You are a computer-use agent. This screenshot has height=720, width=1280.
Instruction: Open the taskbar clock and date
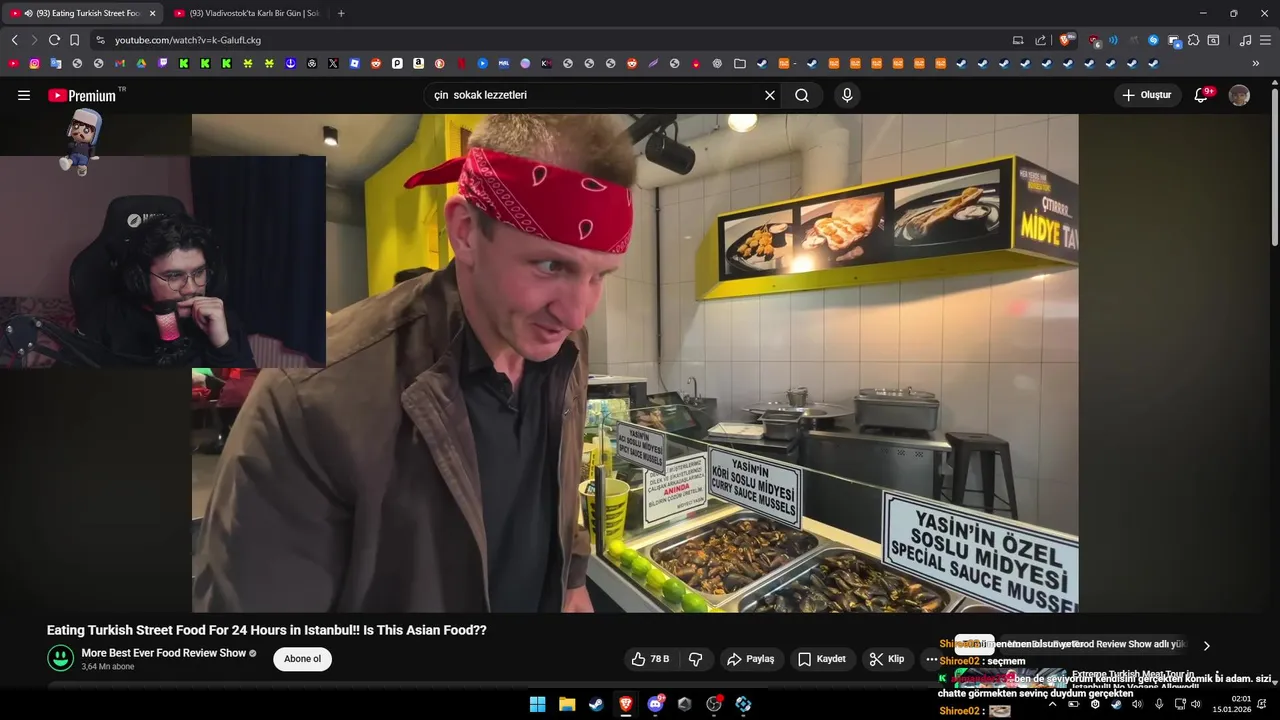point(1232,704)
